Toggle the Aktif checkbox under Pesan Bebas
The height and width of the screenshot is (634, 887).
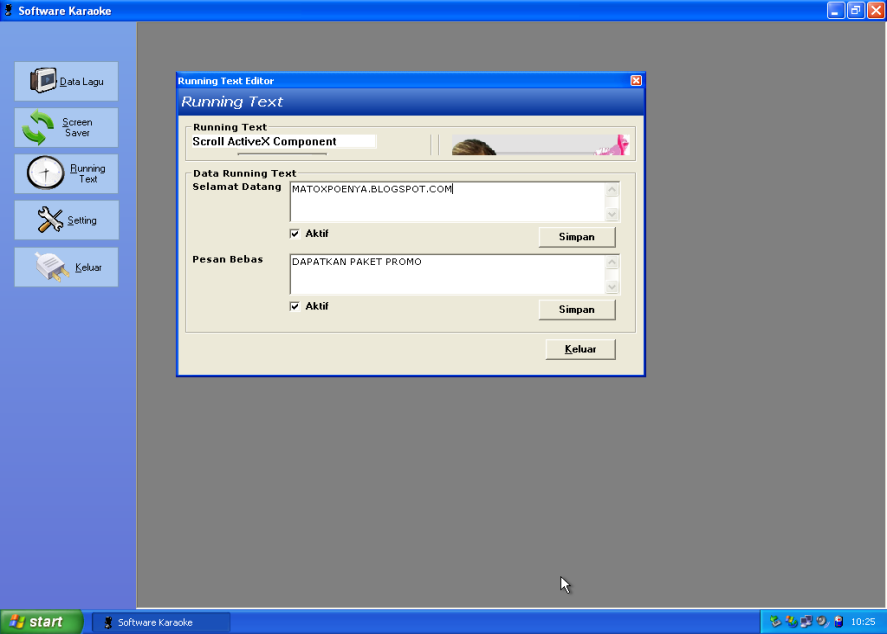(x=295, y=306)
